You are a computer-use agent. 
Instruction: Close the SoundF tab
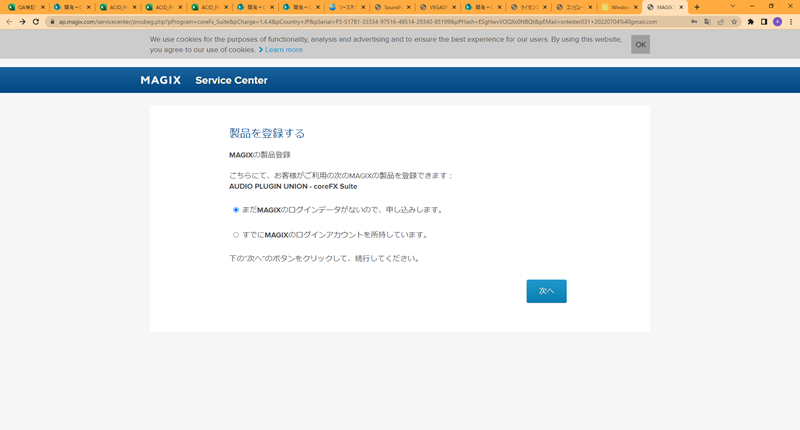tap(408, 7)
